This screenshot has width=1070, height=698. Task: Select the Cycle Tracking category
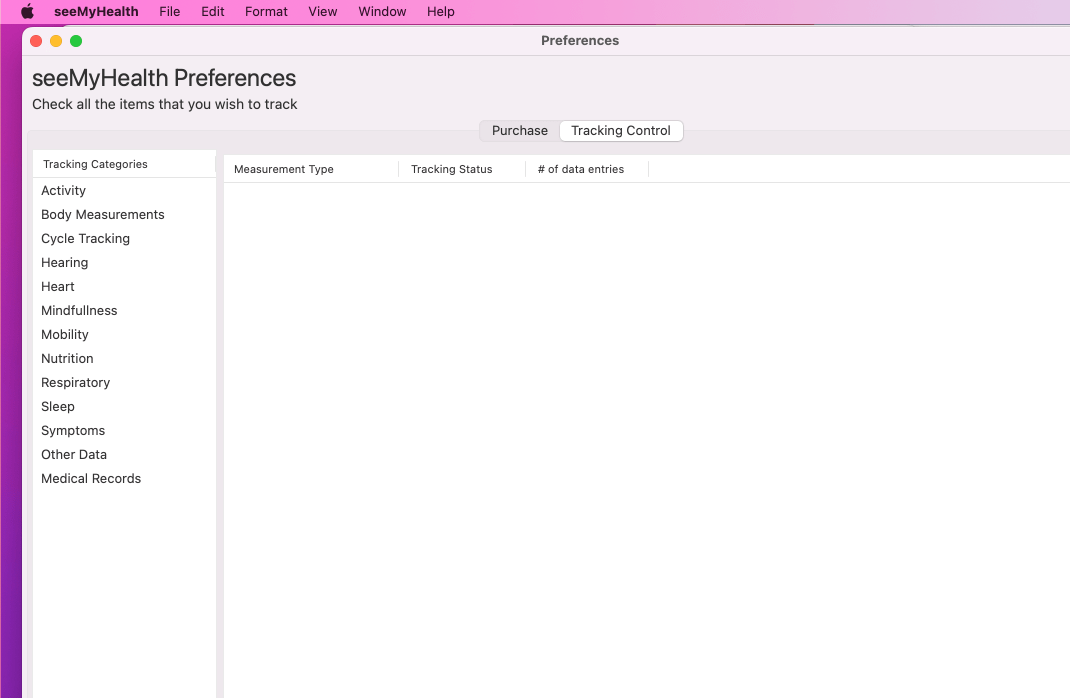124,238
